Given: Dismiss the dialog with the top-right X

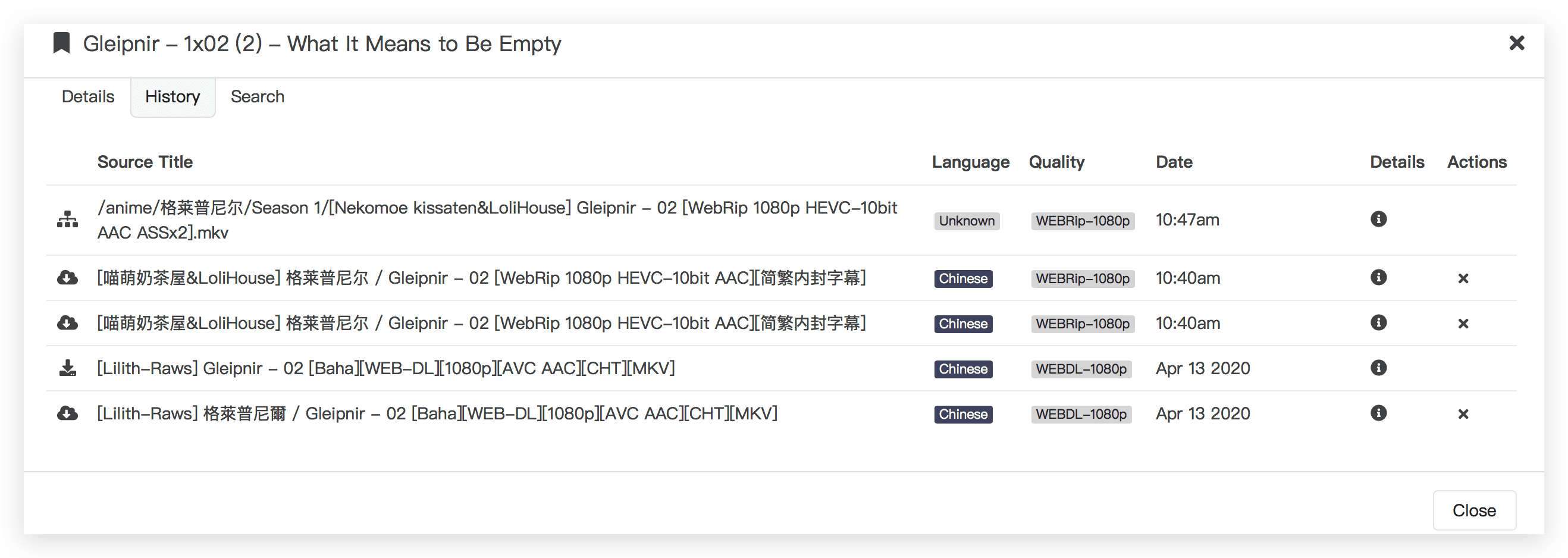Looking at the screenshot, I should coord(1516,43).
